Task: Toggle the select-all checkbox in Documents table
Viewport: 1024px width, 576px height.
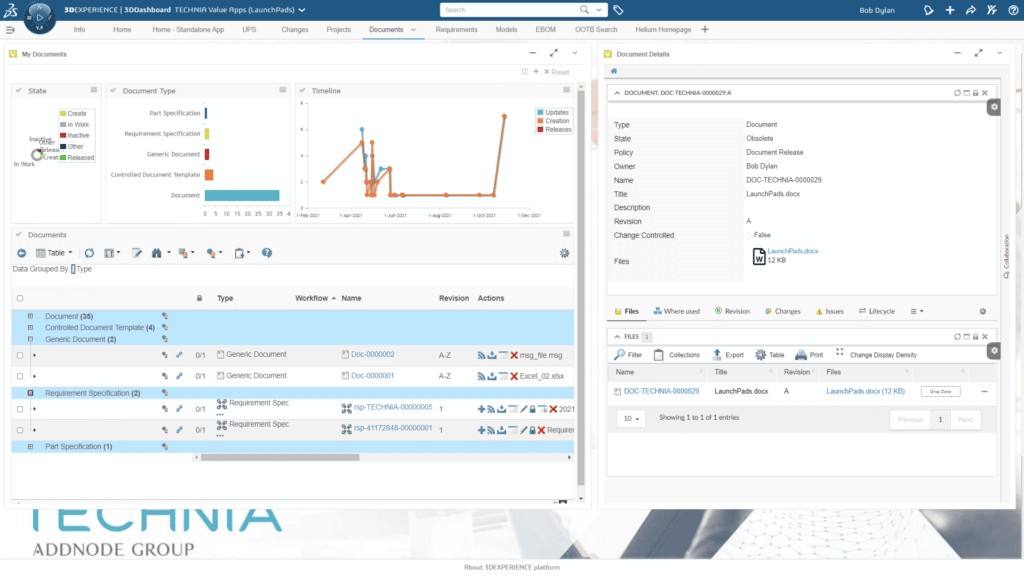Action: [20, 298]
